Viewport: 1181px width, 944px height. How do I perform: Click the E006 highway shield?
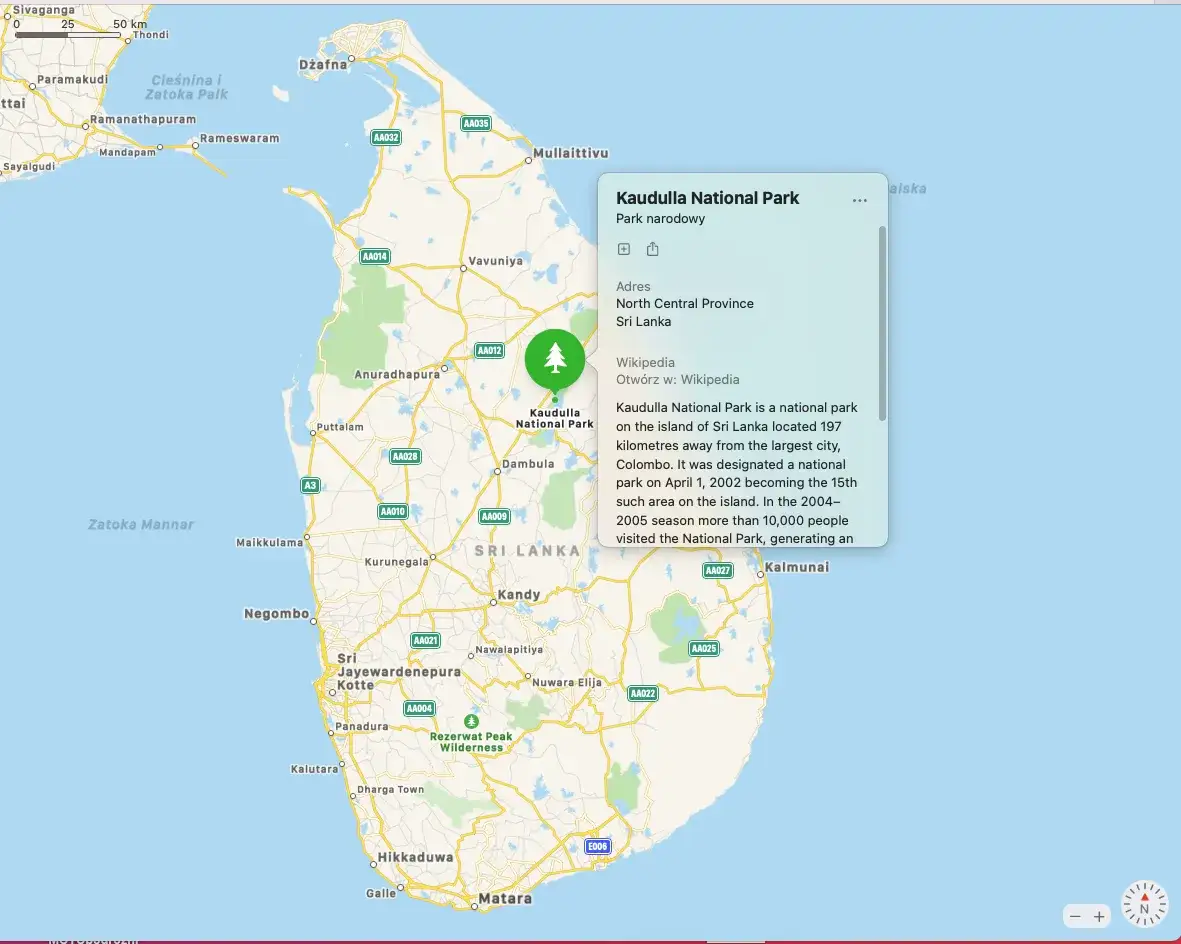coord(597,847)
